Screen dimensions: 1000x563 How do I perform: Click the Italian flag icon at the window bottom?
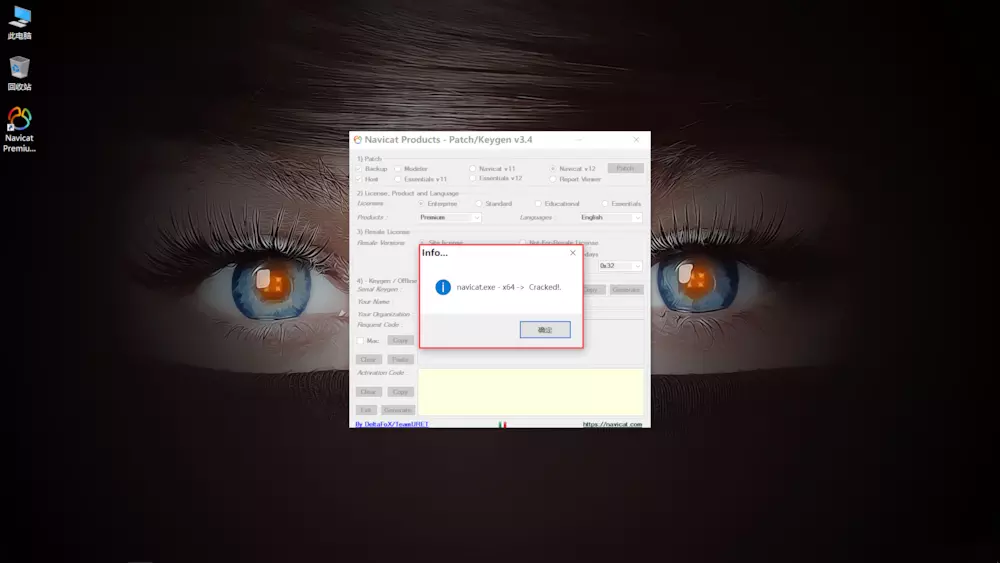pyautogui.click(x=503, y=424)
